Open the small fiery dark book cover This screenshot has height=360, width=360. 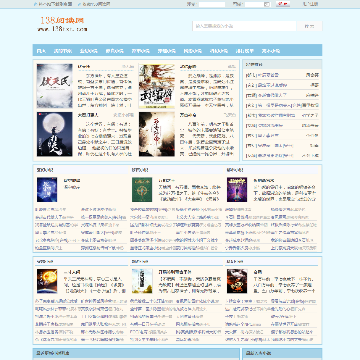point(237,281)
